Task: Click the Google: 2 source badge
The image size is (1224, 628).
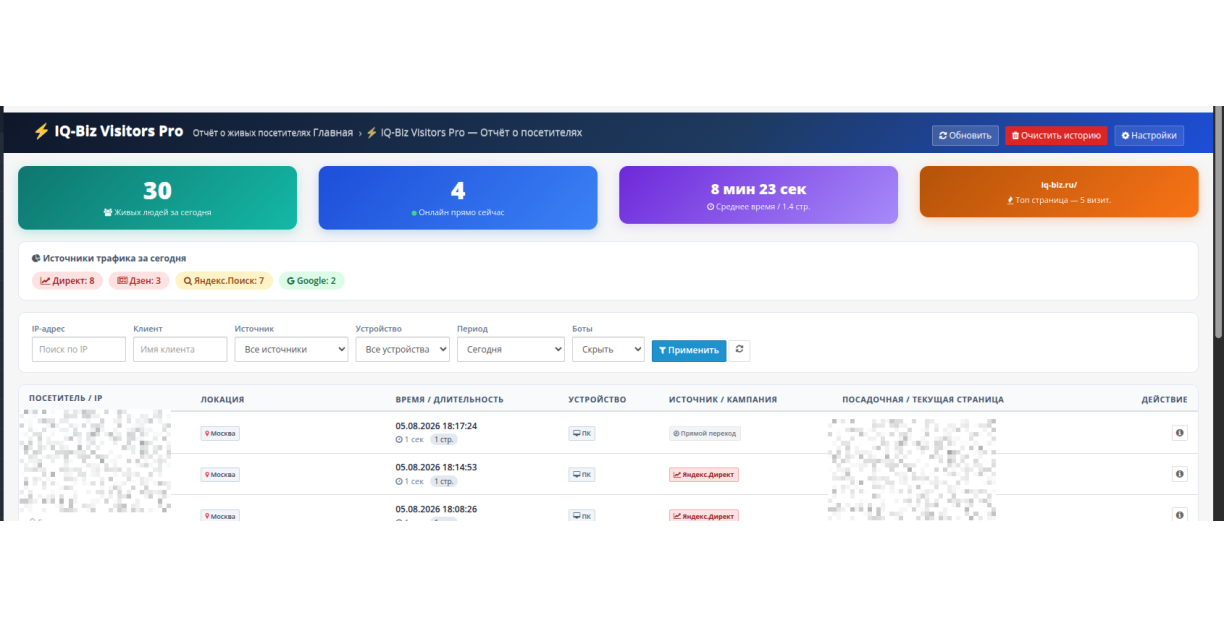Action: (311, 281)
